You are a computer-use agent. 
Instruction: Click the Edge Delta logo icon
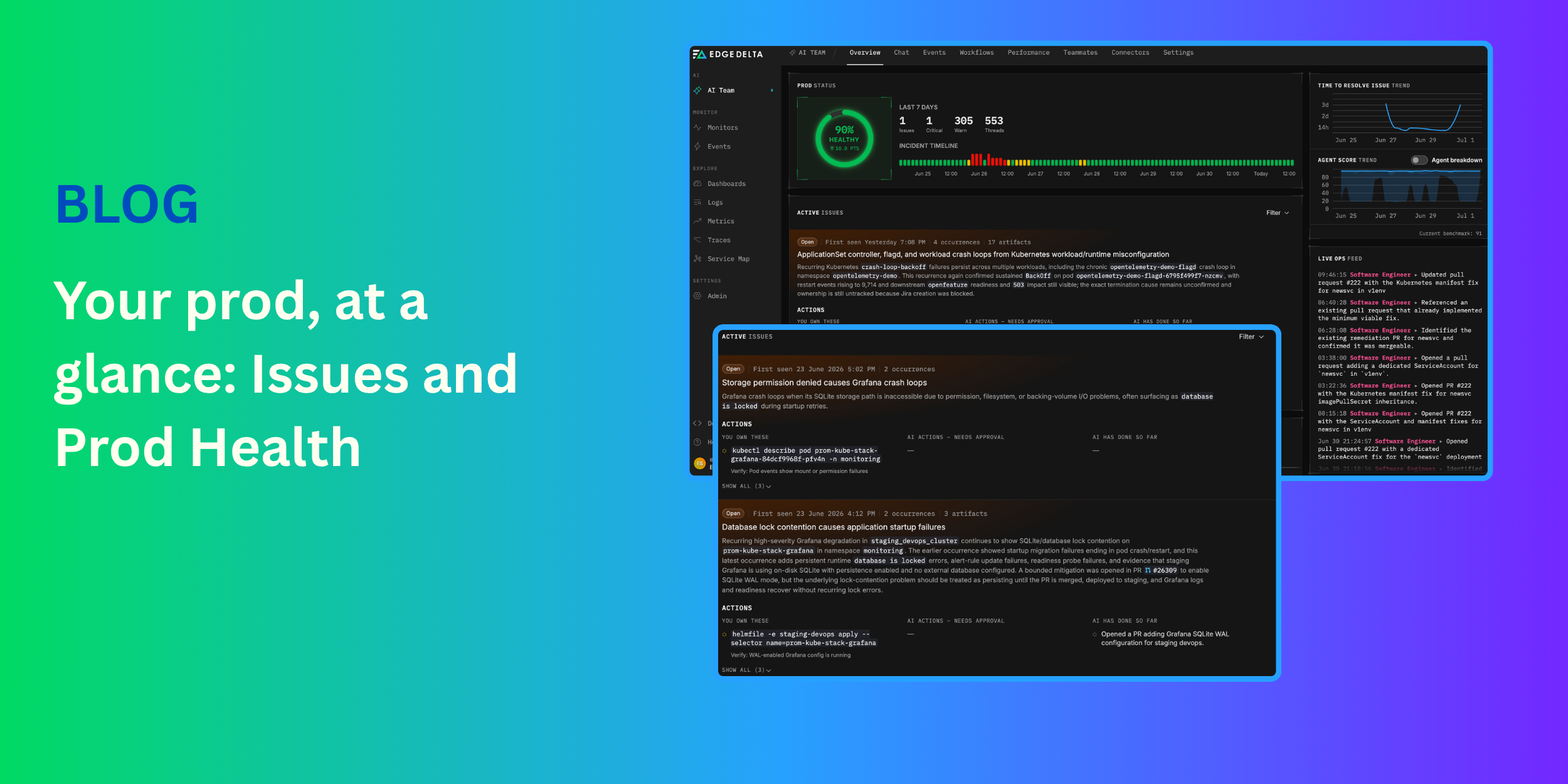click(x=699, y=55)
